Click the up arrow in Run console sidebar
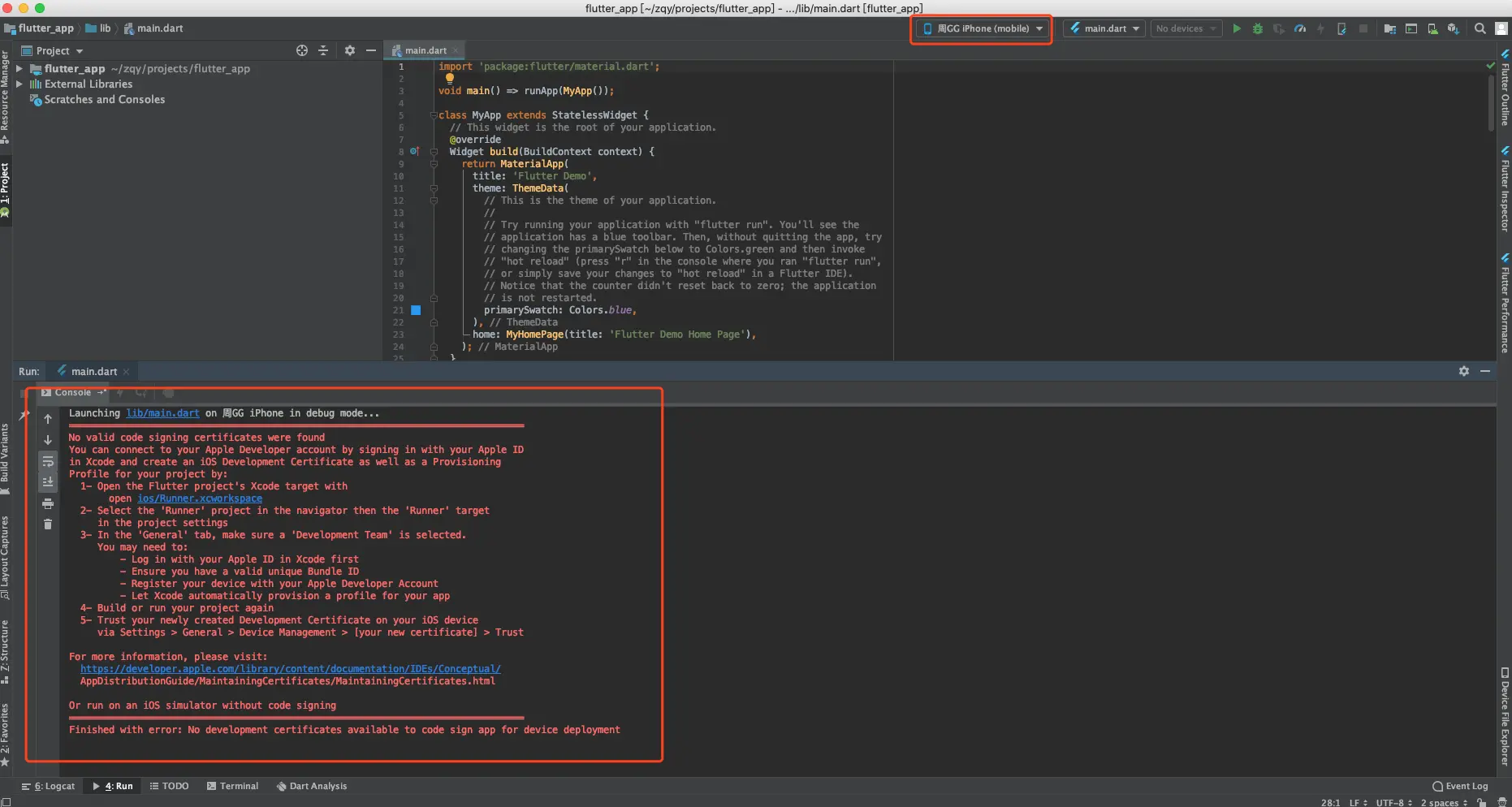The height and width of the screenshot is (807, 1512). [x=48, y=419]
